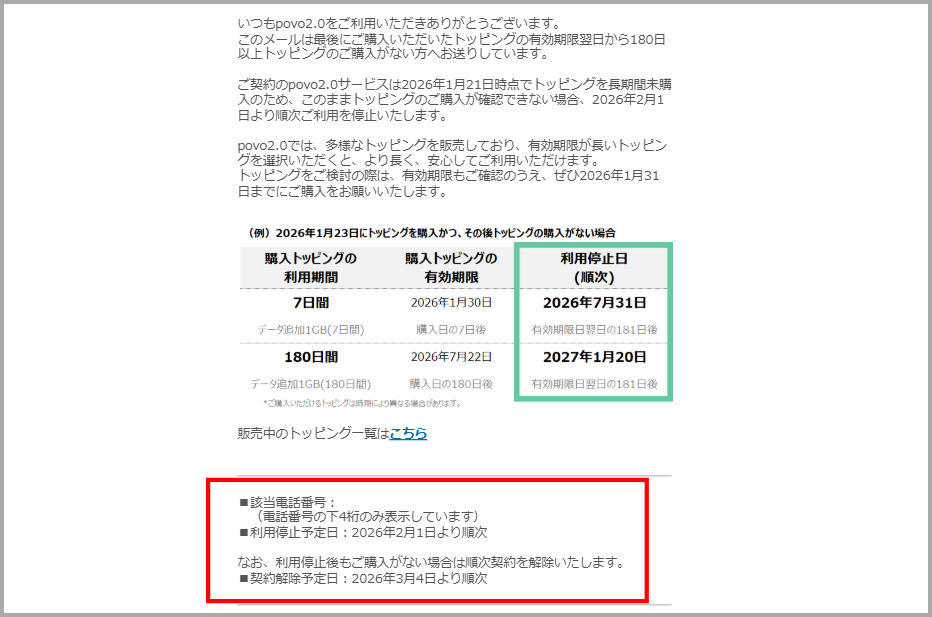Click the 利用停止予定日 line
The image size is (932, 617).
362,532
